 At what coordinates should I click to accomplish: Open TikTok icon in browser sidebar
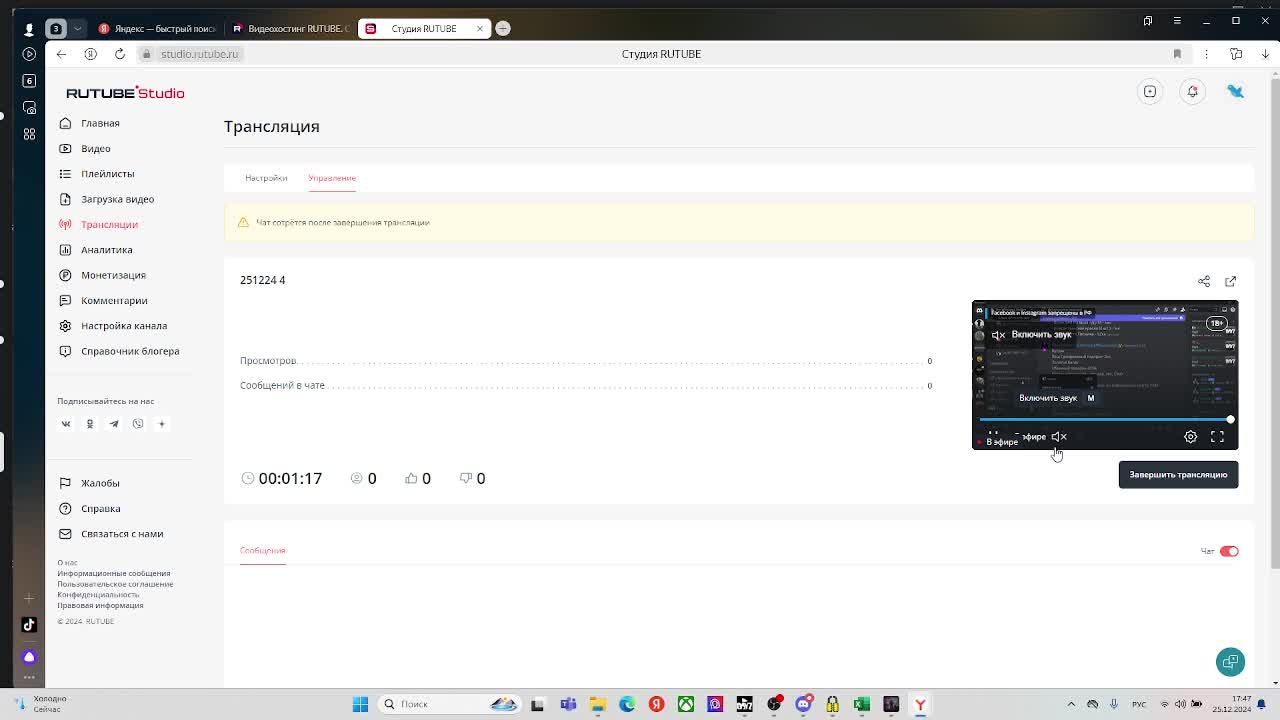pos(29,625)
